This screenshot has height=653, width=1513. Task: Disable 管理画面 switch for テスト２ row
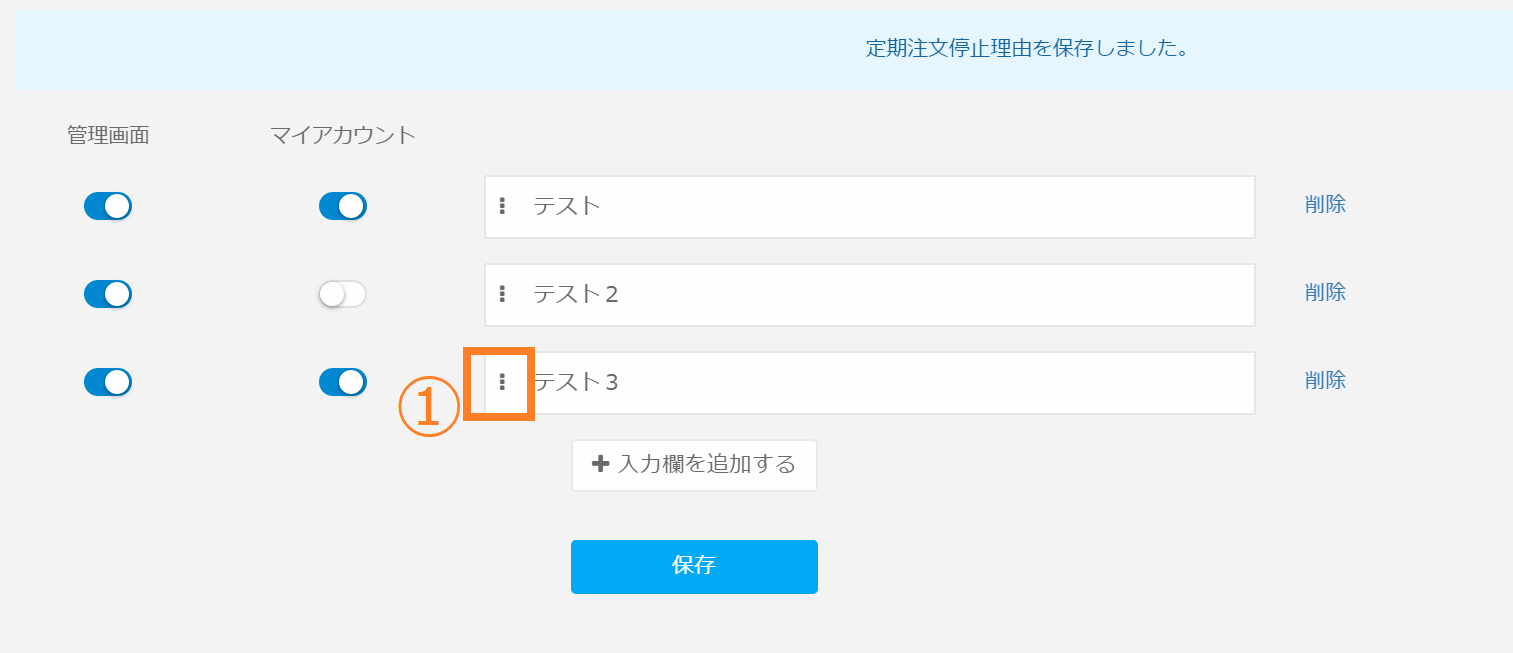[x=108, y=294]
